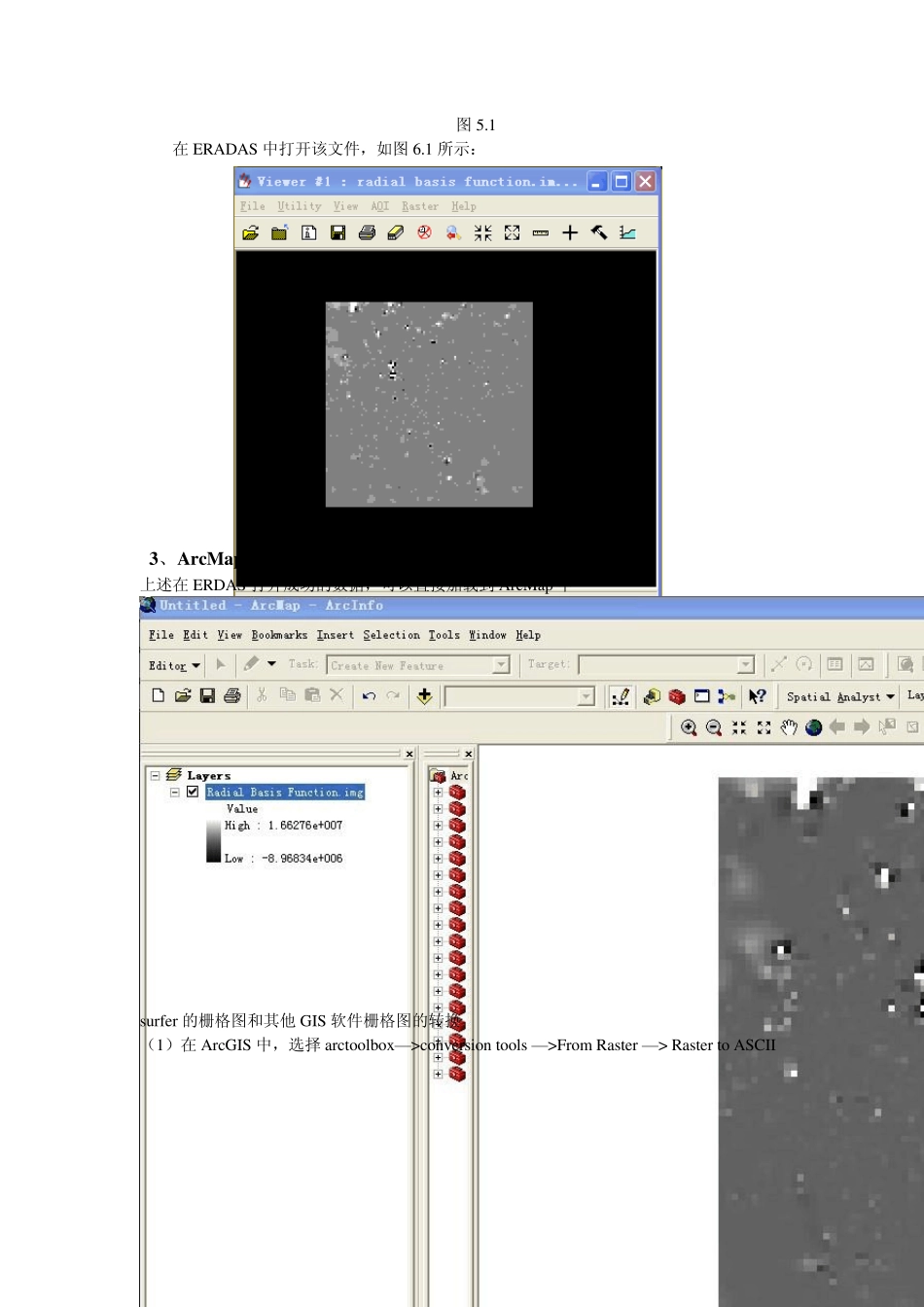Collapse the Radial Basis Function.img legend
924x1307 pixels.
click(x=175, y=793)
